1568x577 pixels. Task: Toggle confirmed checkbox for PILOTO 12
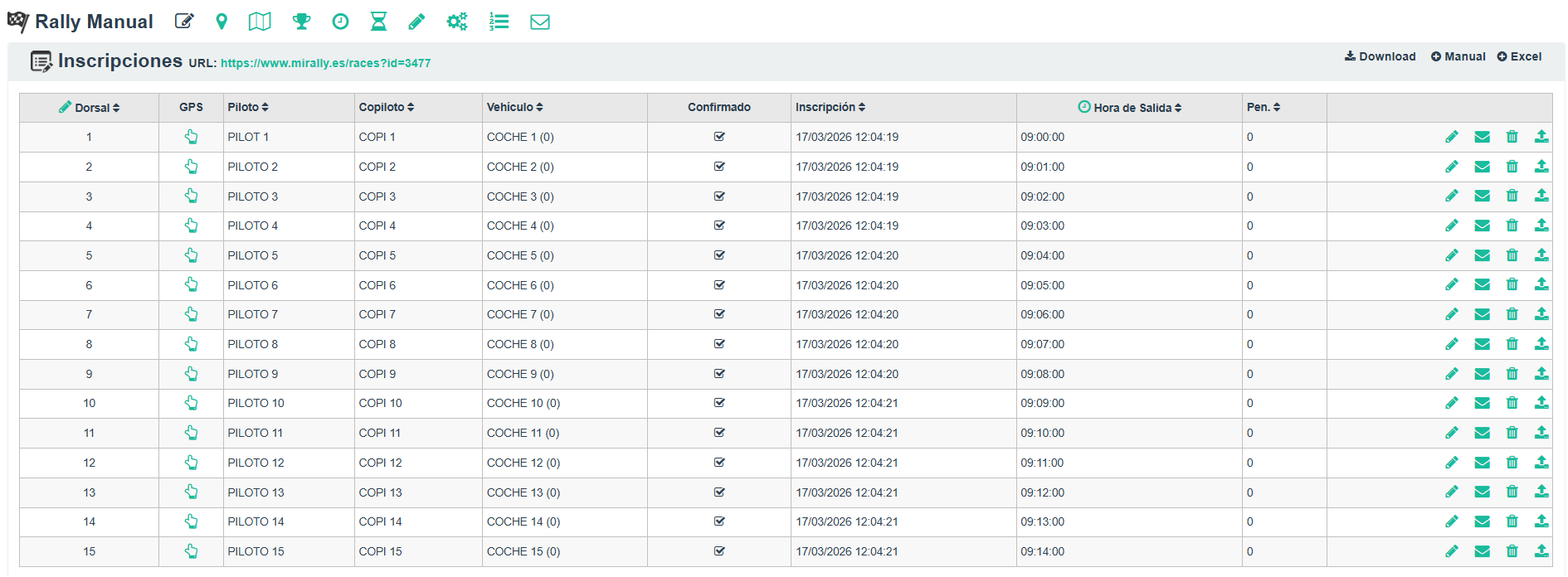click(x=719, y=463)
